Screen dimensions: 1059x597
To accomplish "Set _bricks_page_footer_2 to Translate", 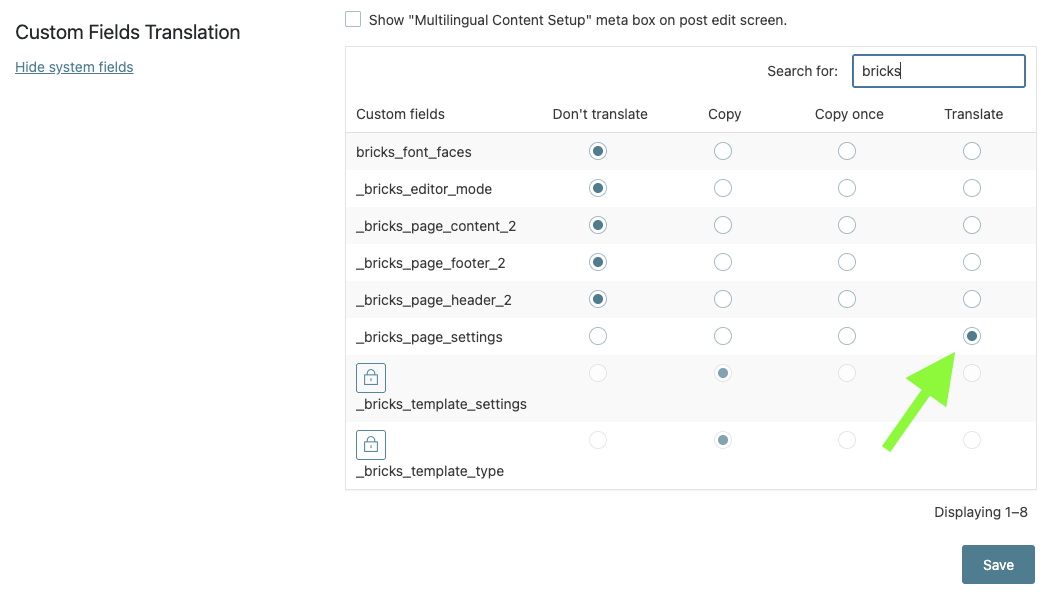I will 972,262.
